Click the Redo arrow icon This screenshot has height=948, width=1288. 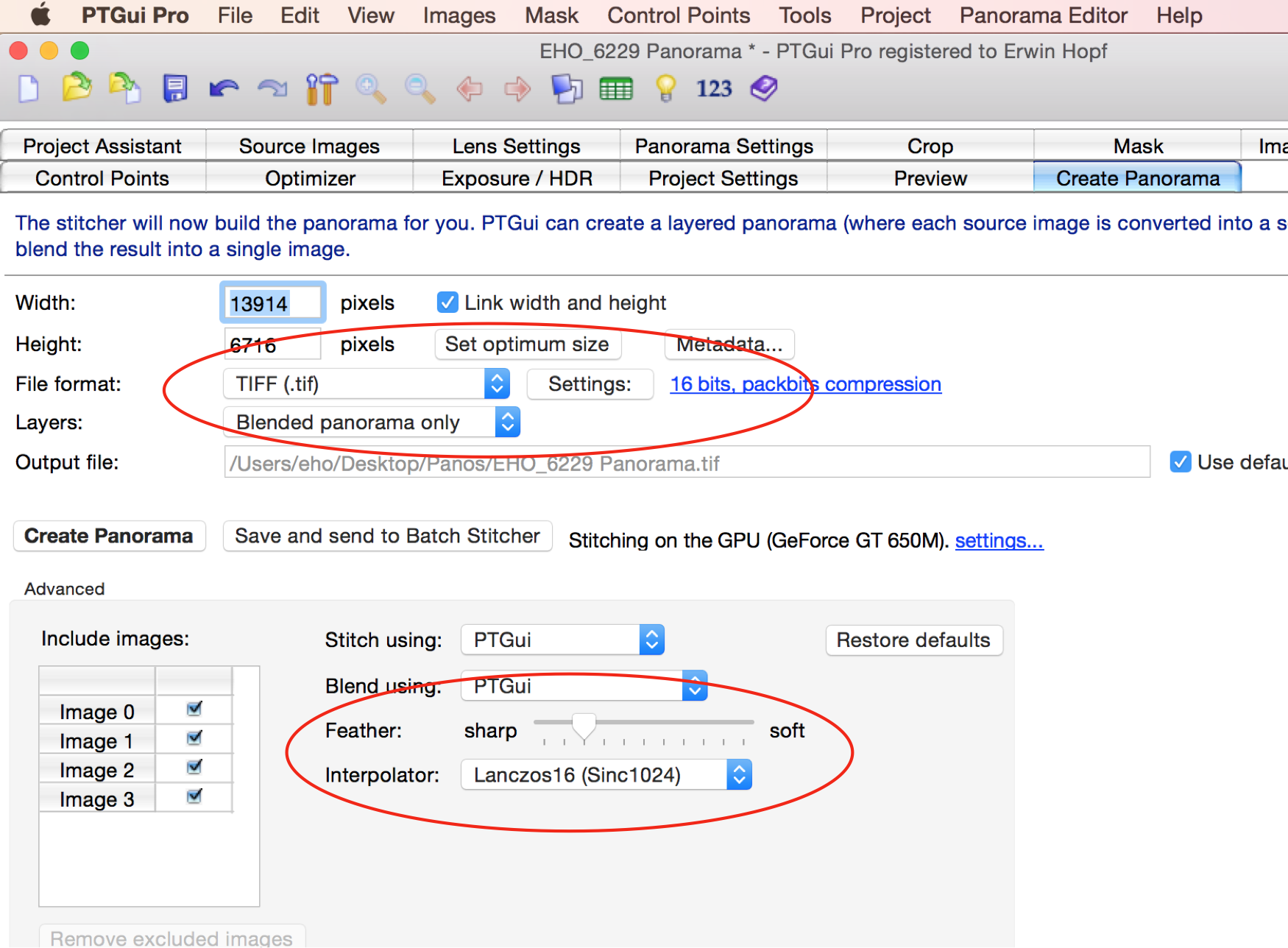pos(272,88)
